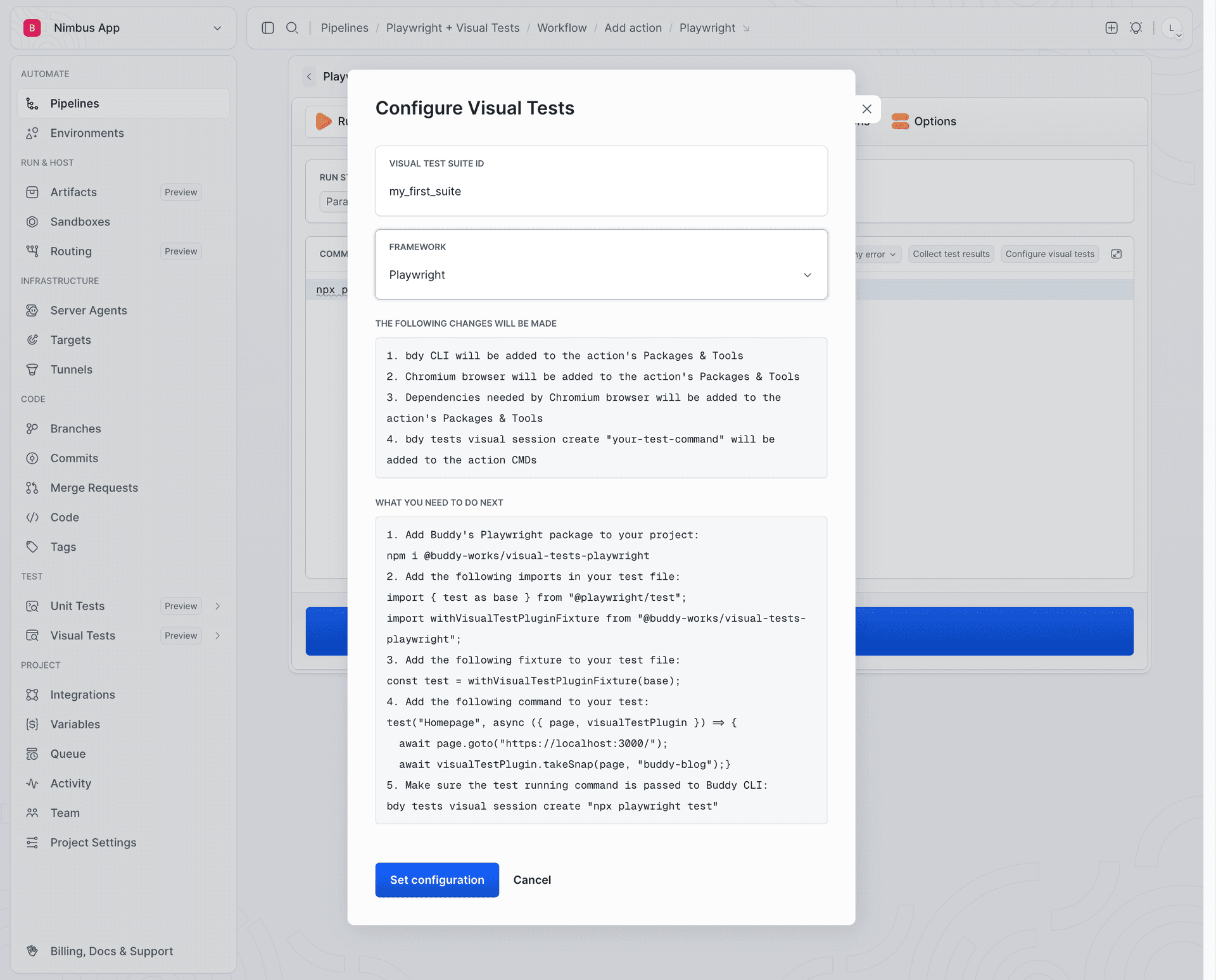
Task: Open the Queue icon
Action: [32, 754]
